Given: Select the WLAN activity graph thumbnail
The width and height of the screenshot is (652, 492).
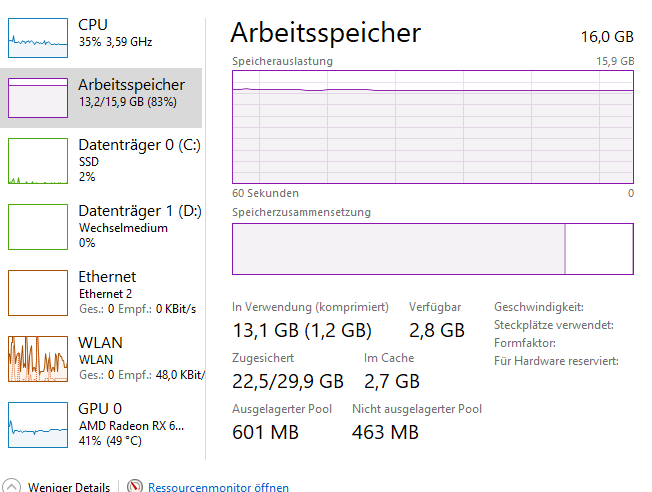Looking at the screenshot, I should [x=38, y=359].
